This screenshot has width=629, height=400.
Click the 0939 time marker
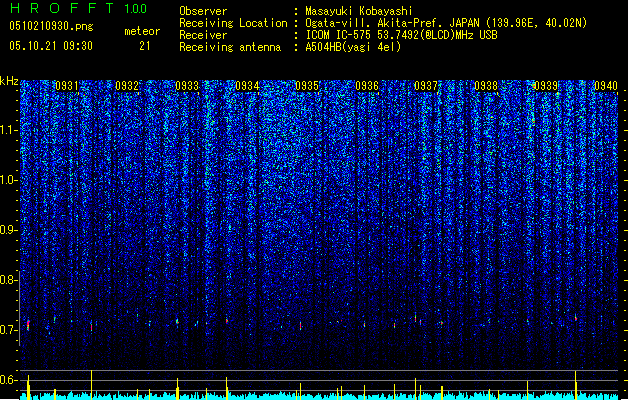(x=546, y=86)
